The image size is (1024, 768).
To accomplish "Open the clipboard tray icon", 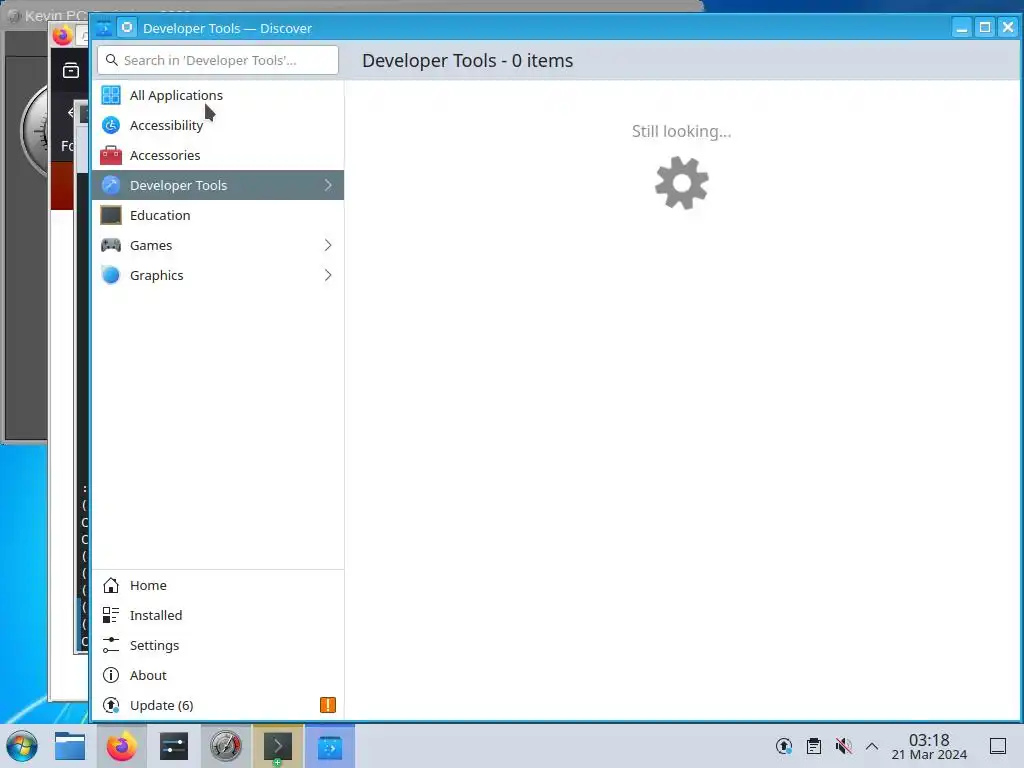I will pos(814,746).
